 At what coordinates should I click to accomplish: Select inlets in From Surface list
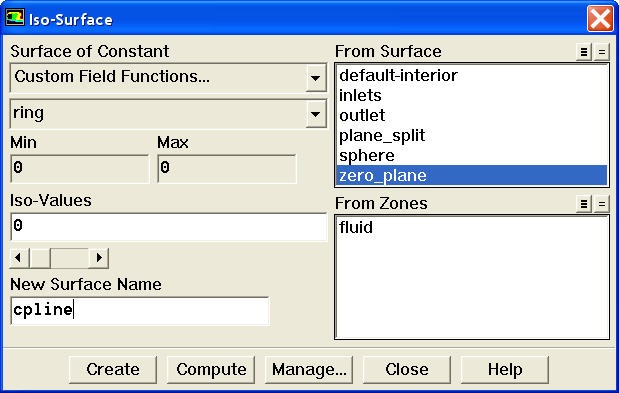tap(471, 95)
